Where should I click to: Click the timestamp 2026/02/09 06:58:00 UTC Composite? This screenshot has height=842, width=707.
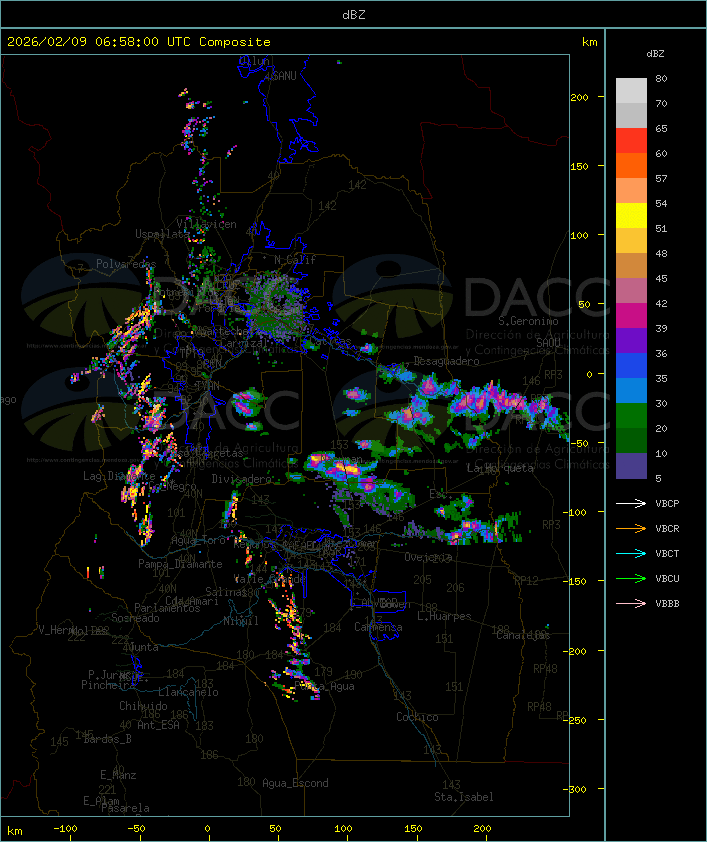(139, 42)
